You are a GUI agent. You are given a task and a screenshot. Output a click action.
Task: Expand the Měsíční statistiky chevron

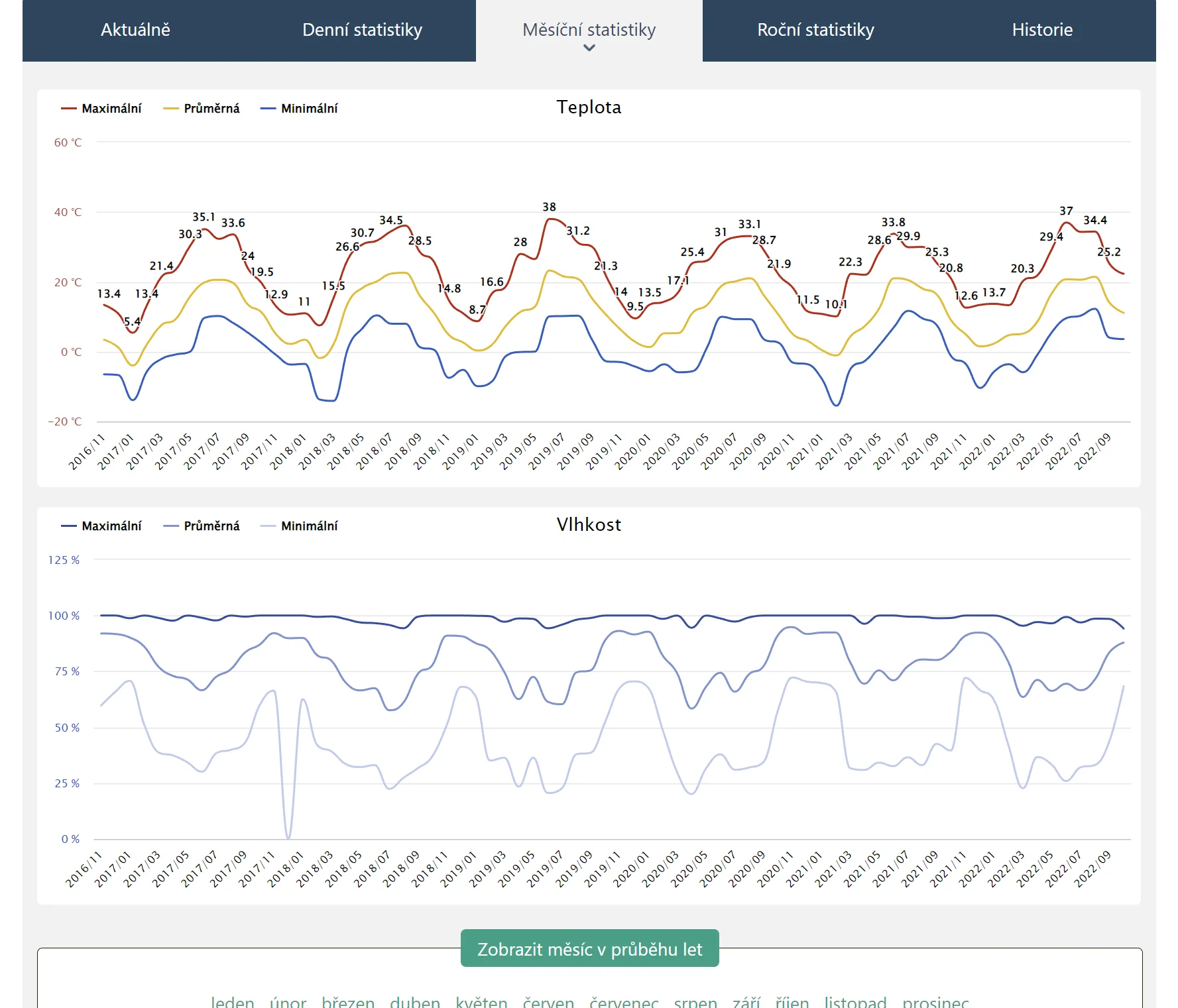pos(589,48)
